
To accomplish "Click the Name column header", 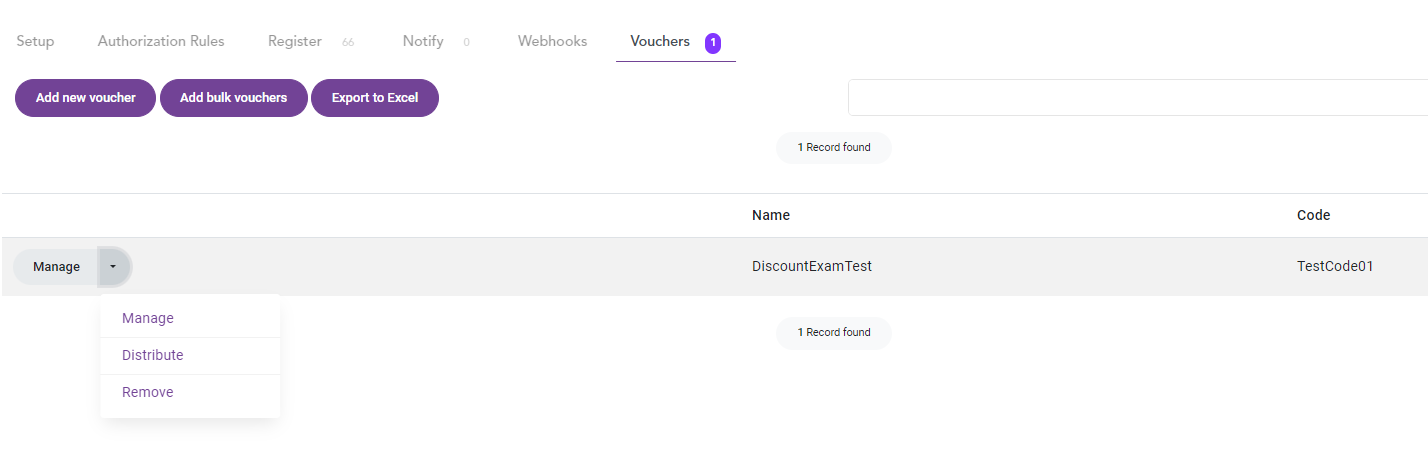I will pyautogui.click(x=771, y=215).
